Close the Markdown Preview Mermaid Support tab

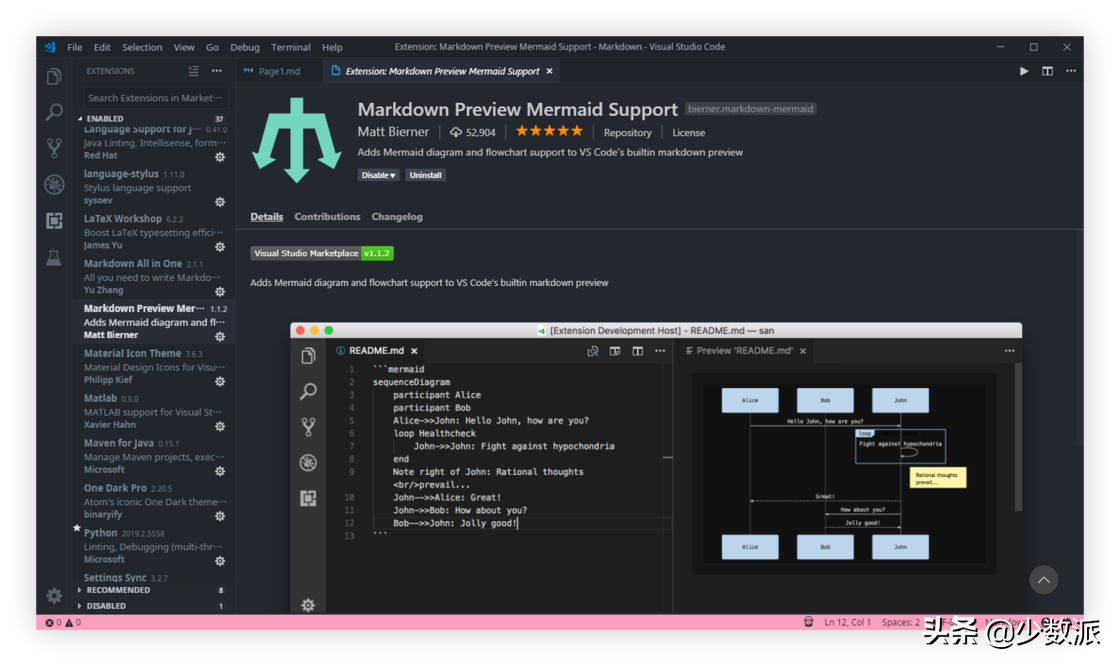[549, 71]
